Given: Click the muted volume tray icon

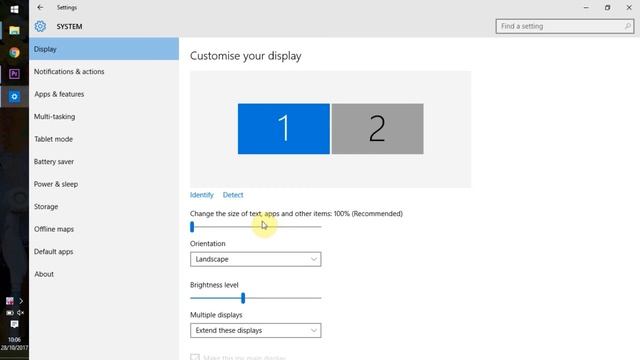Looking at the screenshot, I should [20, 313].
